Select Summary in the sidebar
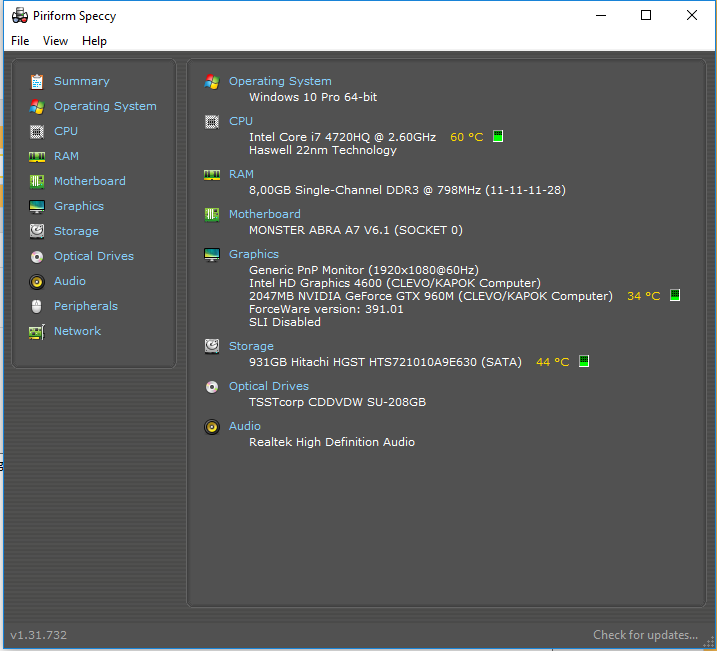 pos(82,81)
